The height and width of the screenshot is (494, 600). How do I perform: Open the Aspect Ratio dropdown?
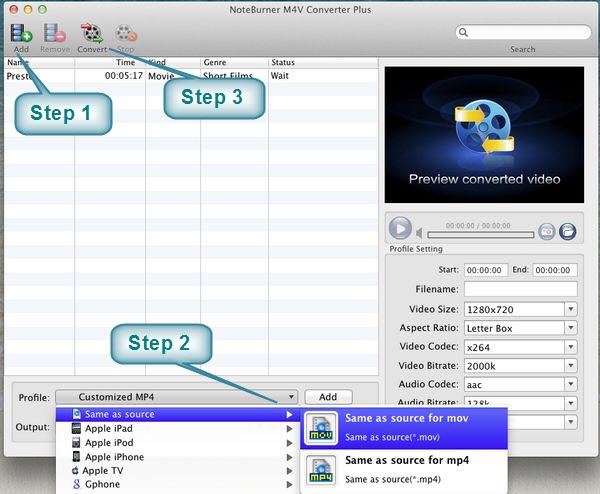point(571,328)
